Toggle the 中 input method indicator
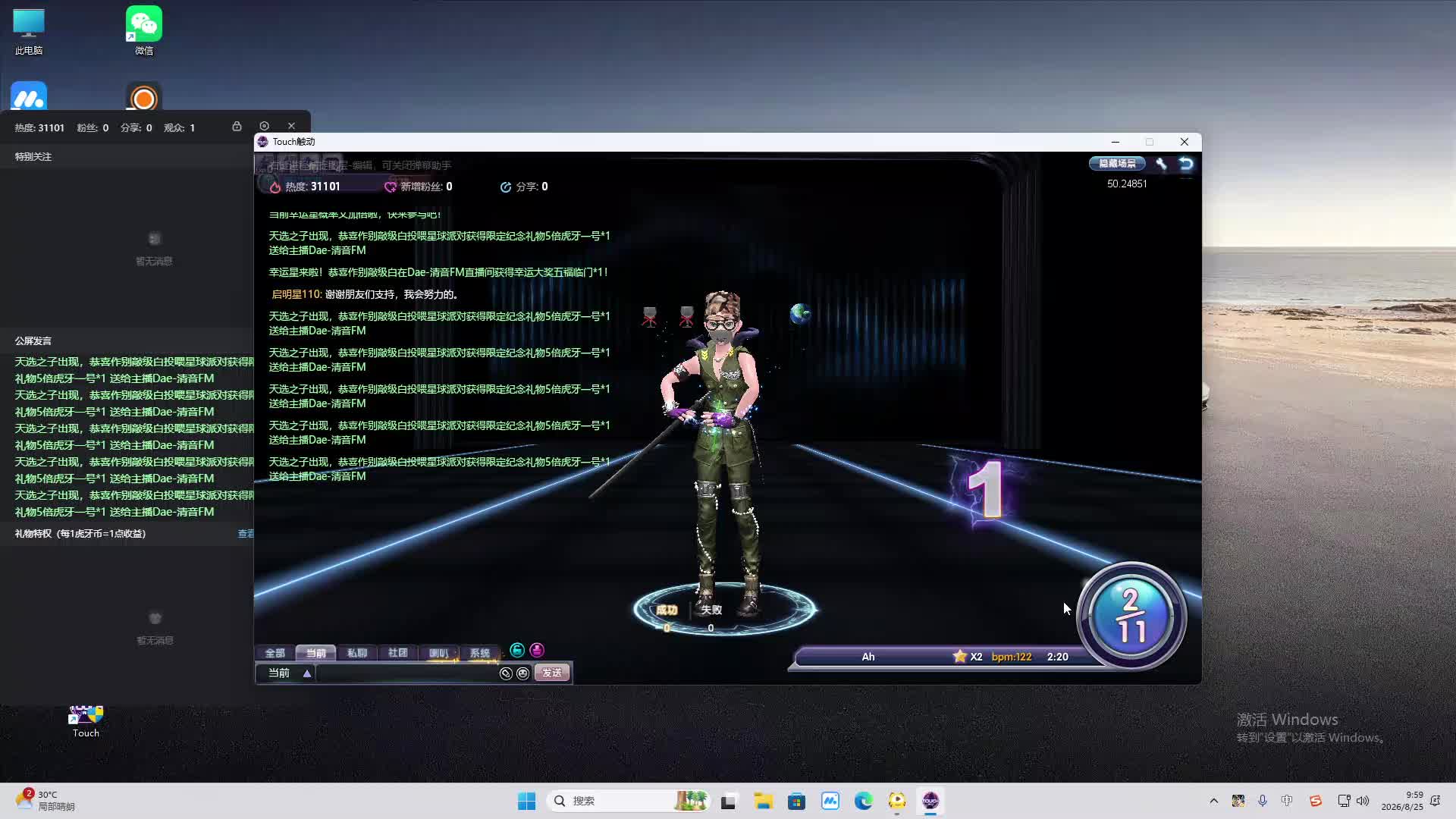1456x819 pixels. pos(1287,801)
